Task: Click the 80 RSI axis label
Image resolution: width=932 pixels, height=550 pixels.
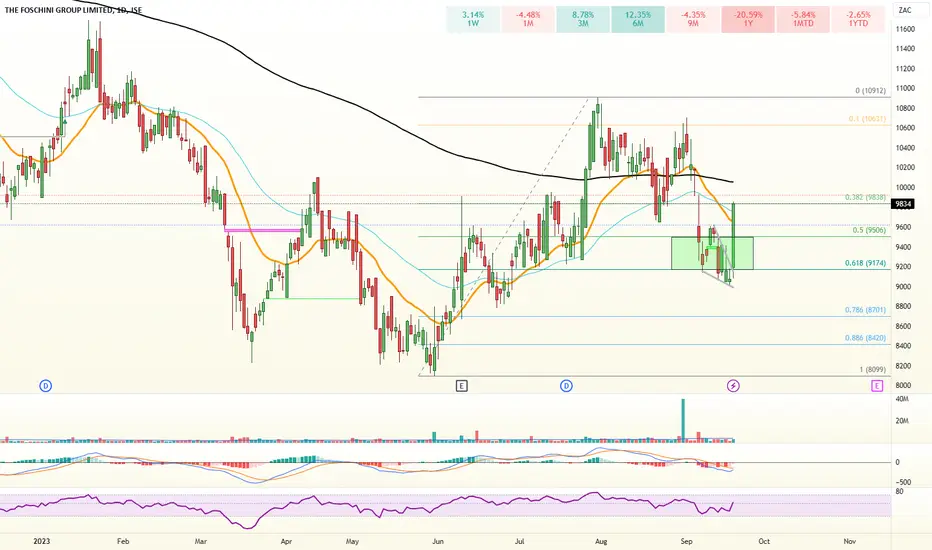Action: (x=899, y=492)
